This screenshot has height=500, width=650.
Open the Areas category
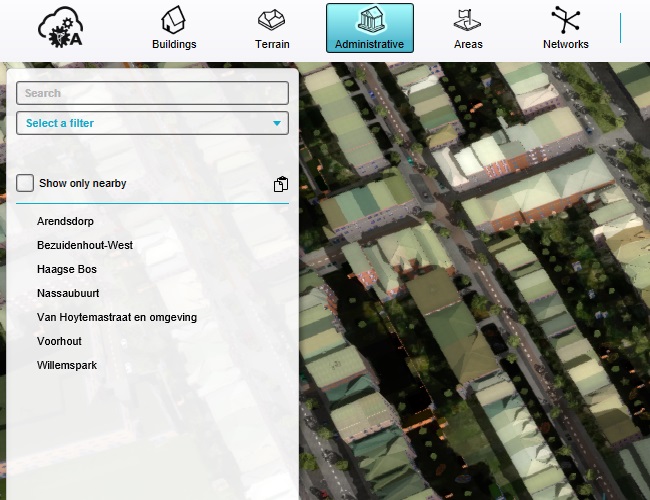tap(468, 28)
